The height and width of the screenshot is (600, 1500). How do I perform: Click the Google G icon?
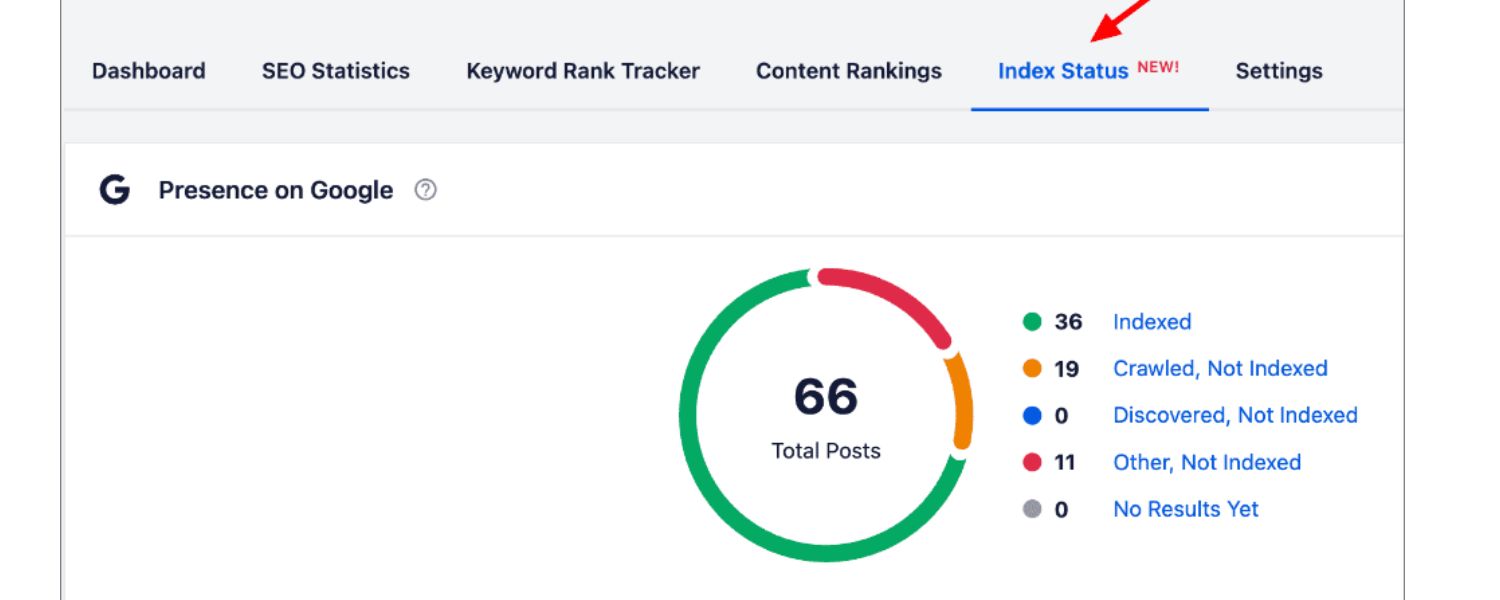pos(113,190)
